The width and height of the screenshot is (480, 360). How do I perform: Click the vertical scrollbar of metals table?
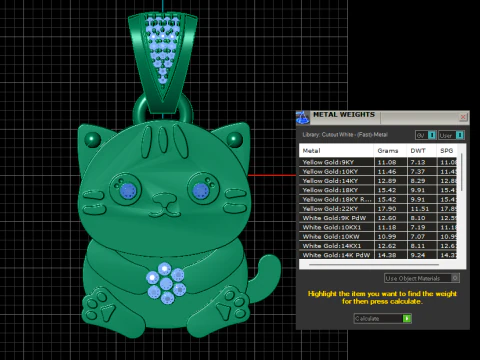click(x=462, y=172)
